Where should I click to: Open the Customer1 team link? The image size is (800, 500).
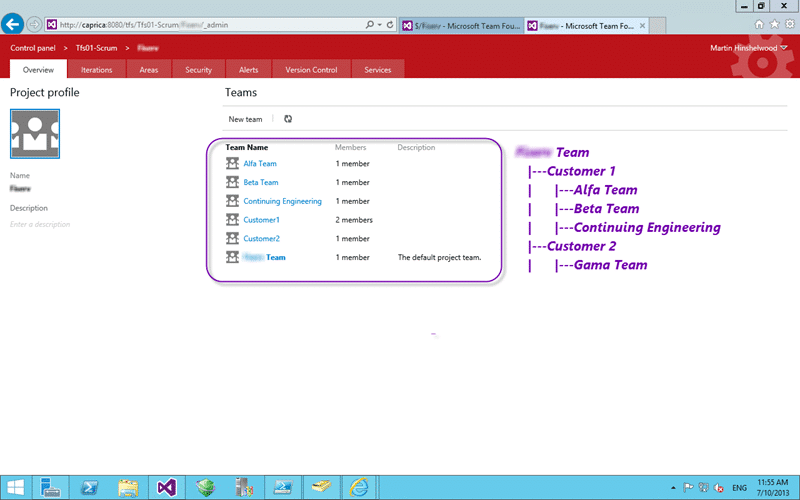[x=261, y=220]
